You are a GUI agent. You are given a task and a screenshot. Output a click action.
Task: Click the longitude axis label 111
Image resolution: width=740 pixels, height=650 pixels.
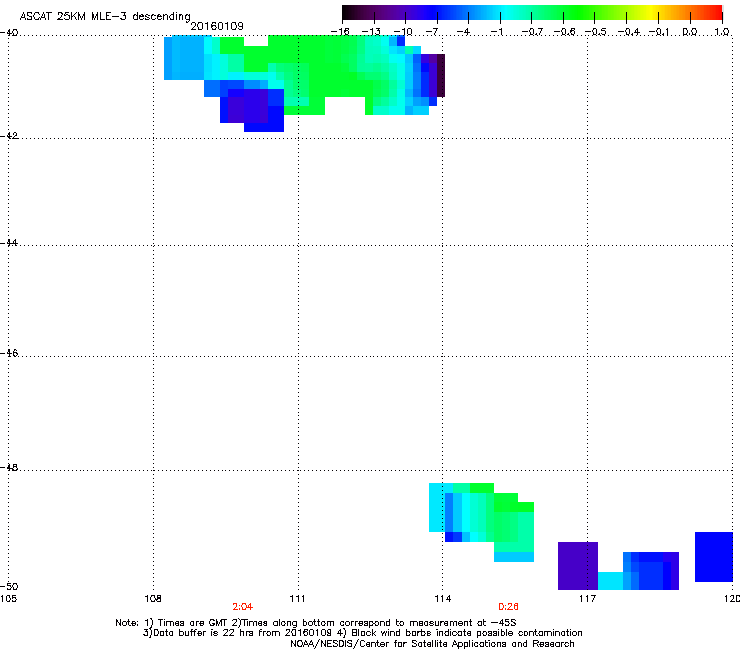coord(298,599)
